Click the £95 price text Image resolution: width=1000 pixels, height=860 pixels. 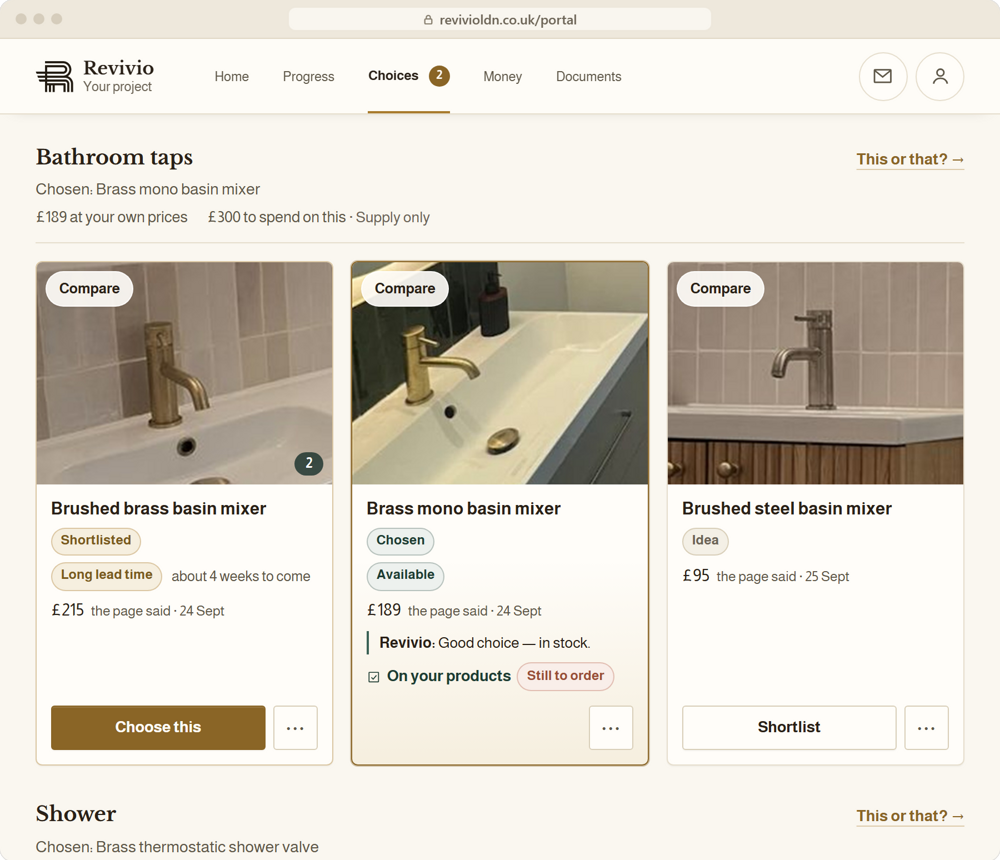[696, 576]
